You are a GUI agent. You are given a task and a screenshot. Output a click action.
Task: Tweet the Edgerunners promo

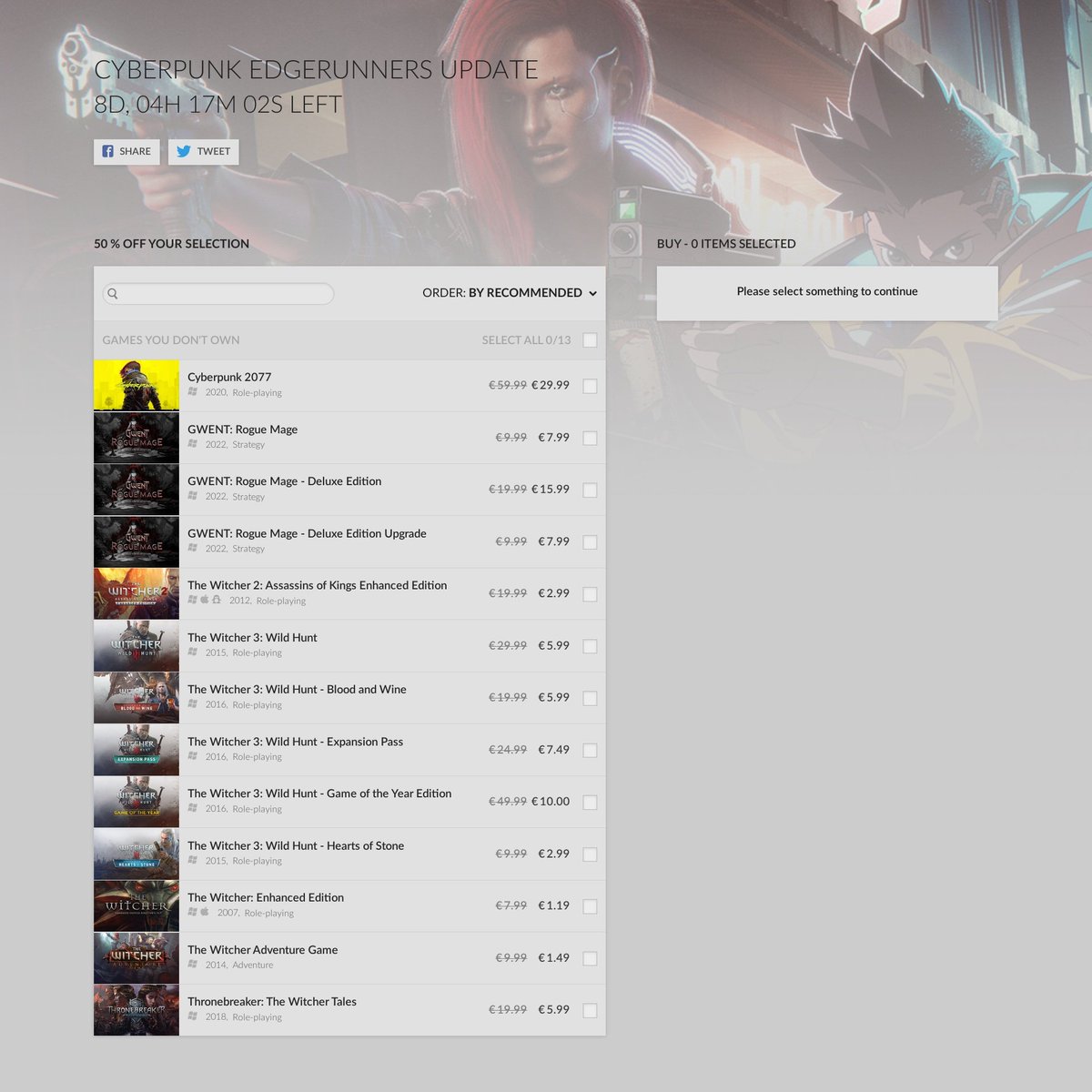(x=203, y=151)
